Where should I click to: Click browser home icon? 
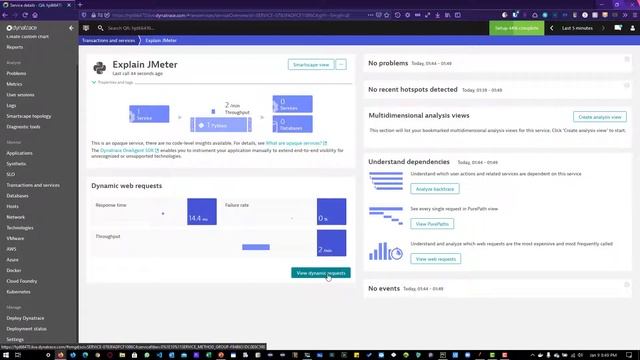point(35,15)
